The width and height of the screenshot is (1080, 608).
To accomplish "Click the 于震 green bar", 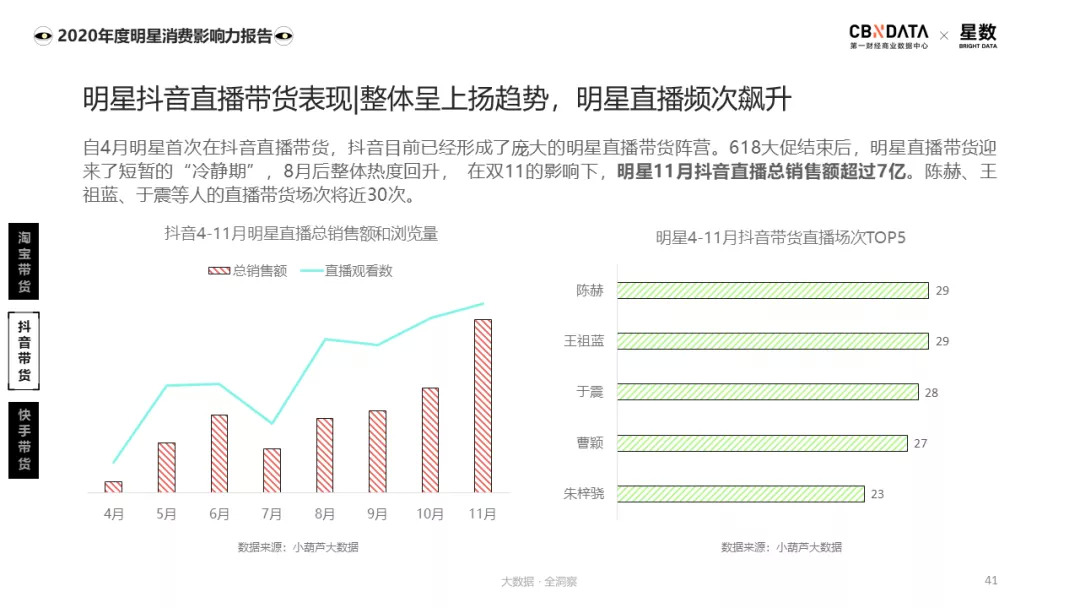I will 768,392.
